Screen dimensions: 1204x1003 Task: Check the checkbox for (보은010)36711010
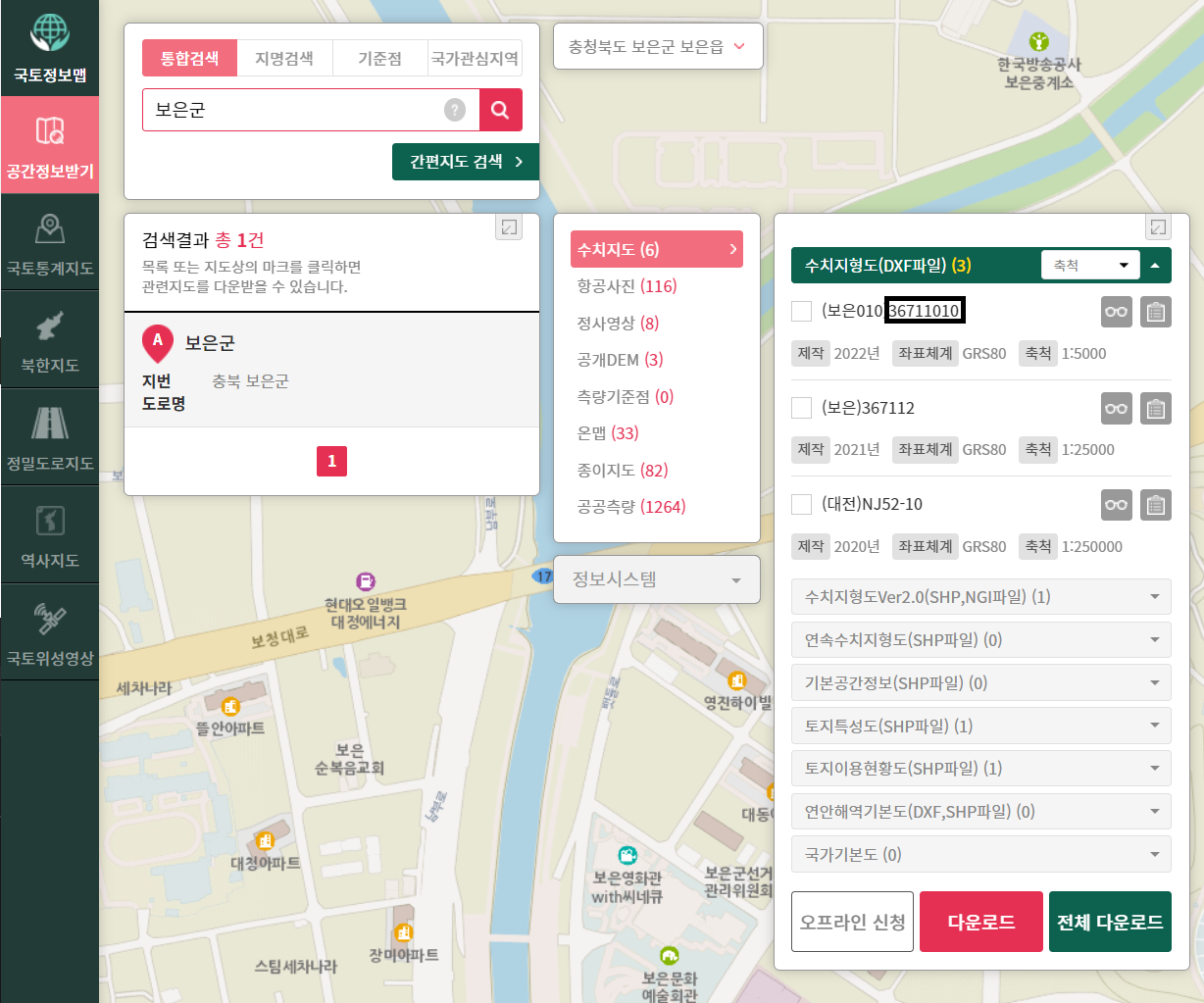click(801, 310)
